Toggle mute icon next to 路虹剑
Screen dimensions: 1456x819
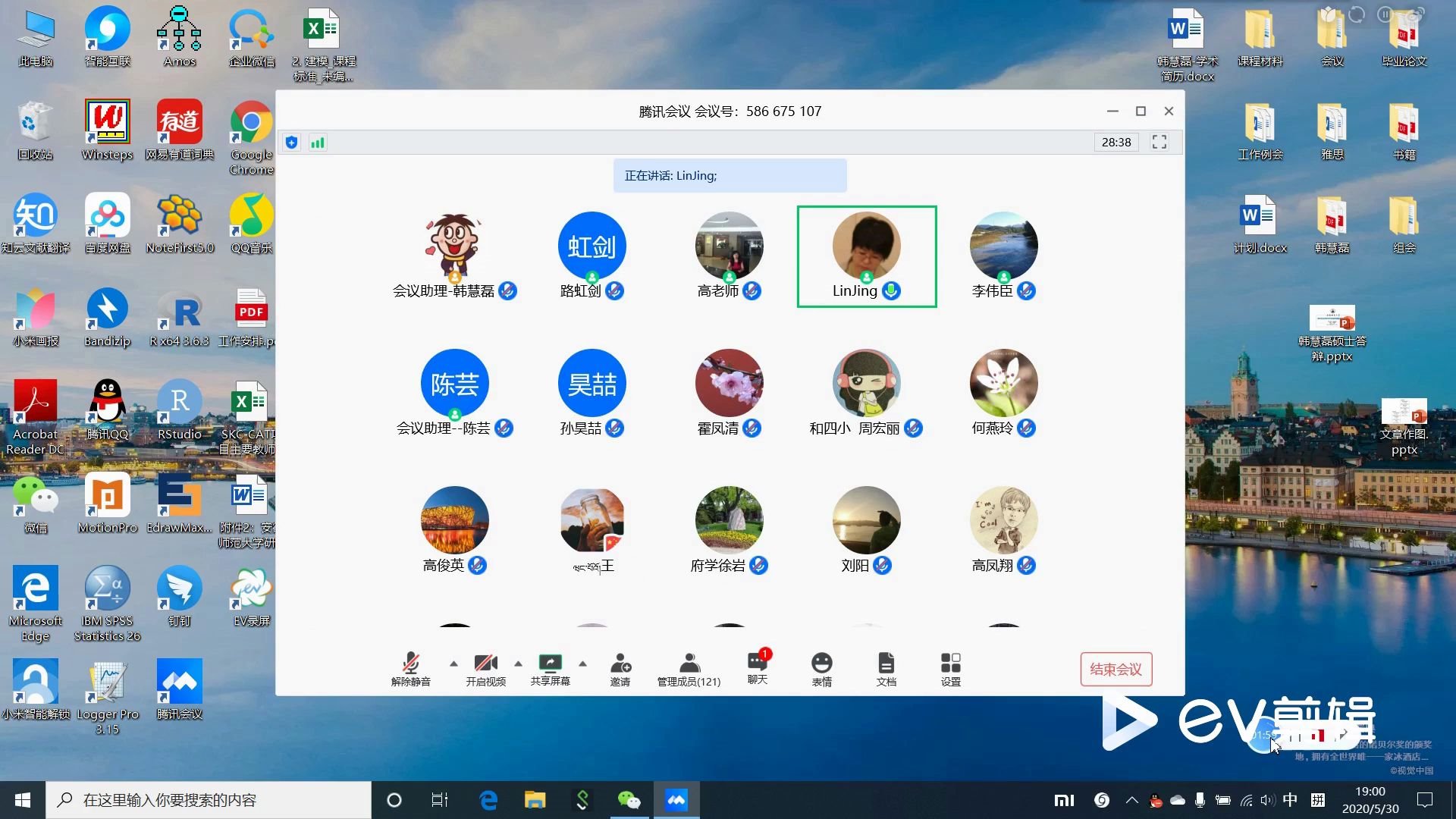[615, 291]
